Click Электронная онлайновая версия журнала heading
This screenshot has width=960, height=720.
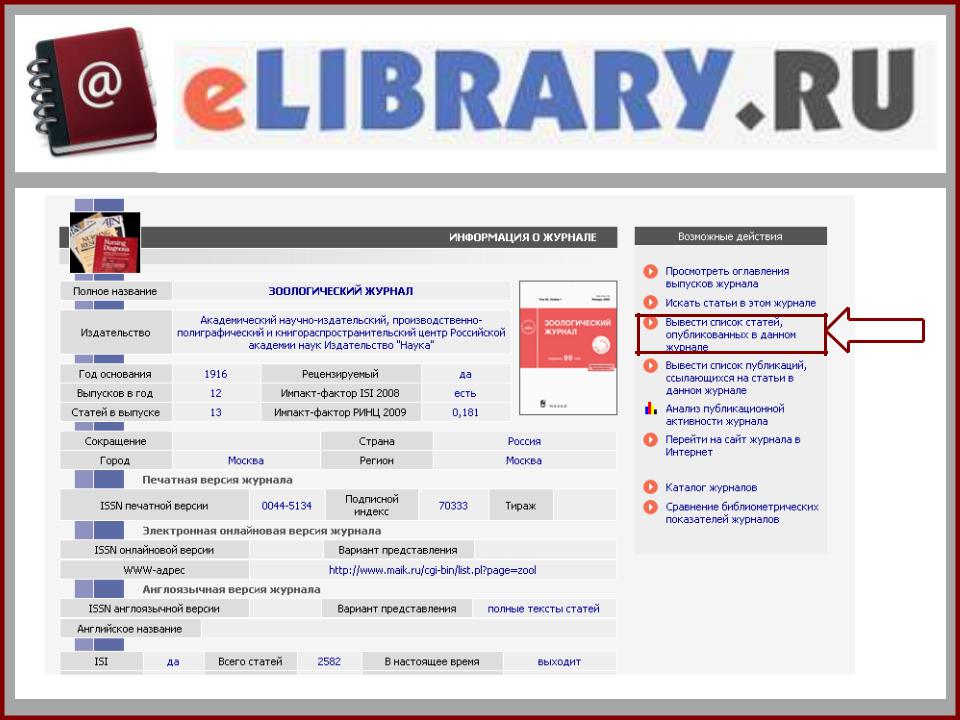click(261, 531)
